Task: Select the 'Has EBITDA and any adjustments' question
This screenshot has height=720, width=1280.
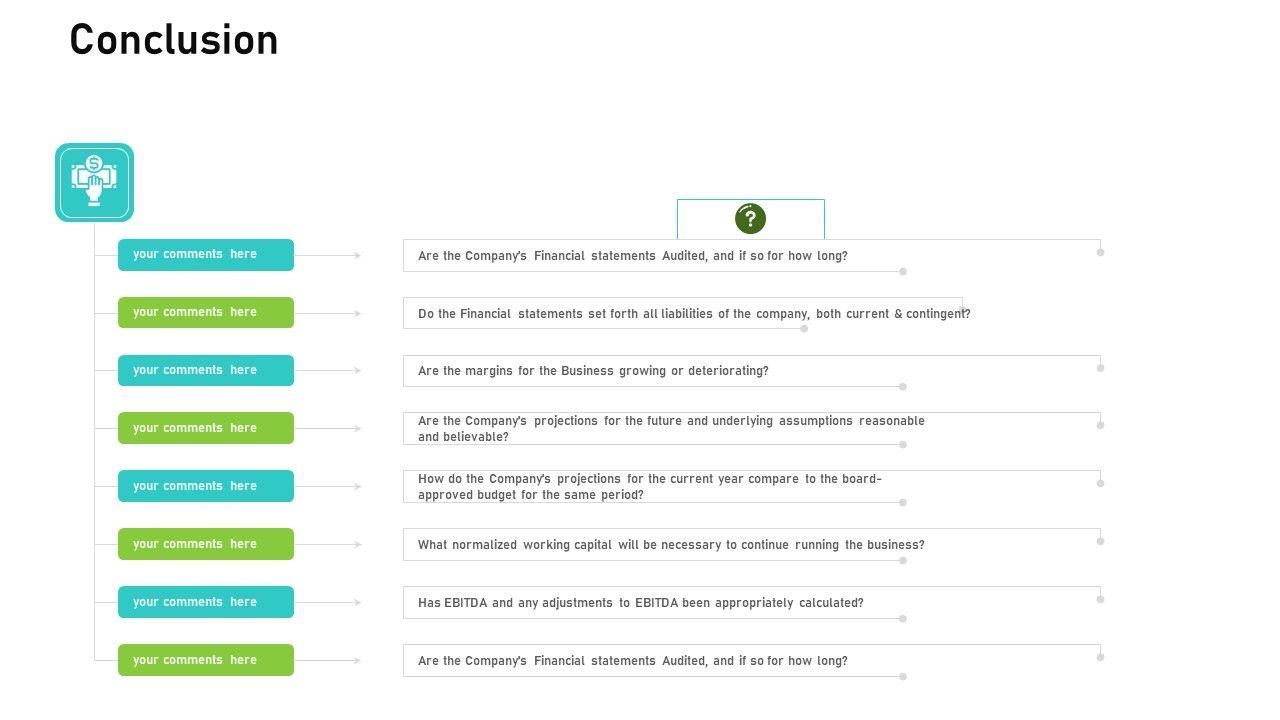Action: click(x=640, y=603)
